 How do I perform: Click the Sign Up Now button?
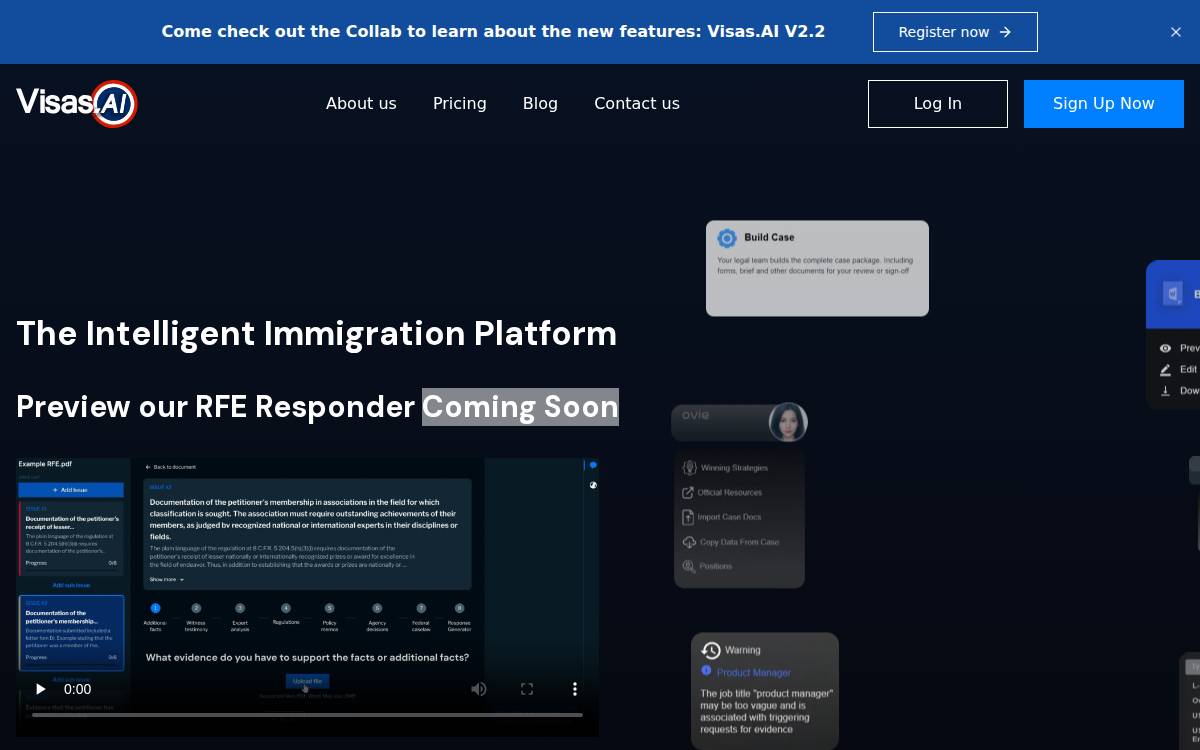pos(1104,104)
